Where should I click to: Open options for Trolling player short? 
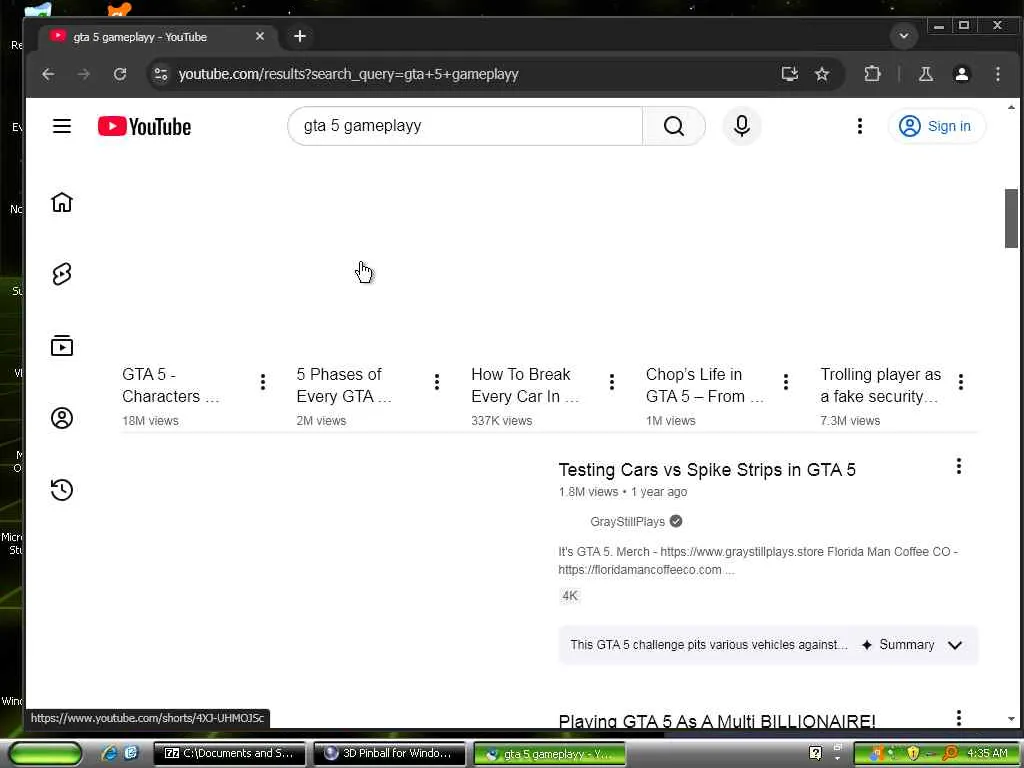[x=961, y=382]
